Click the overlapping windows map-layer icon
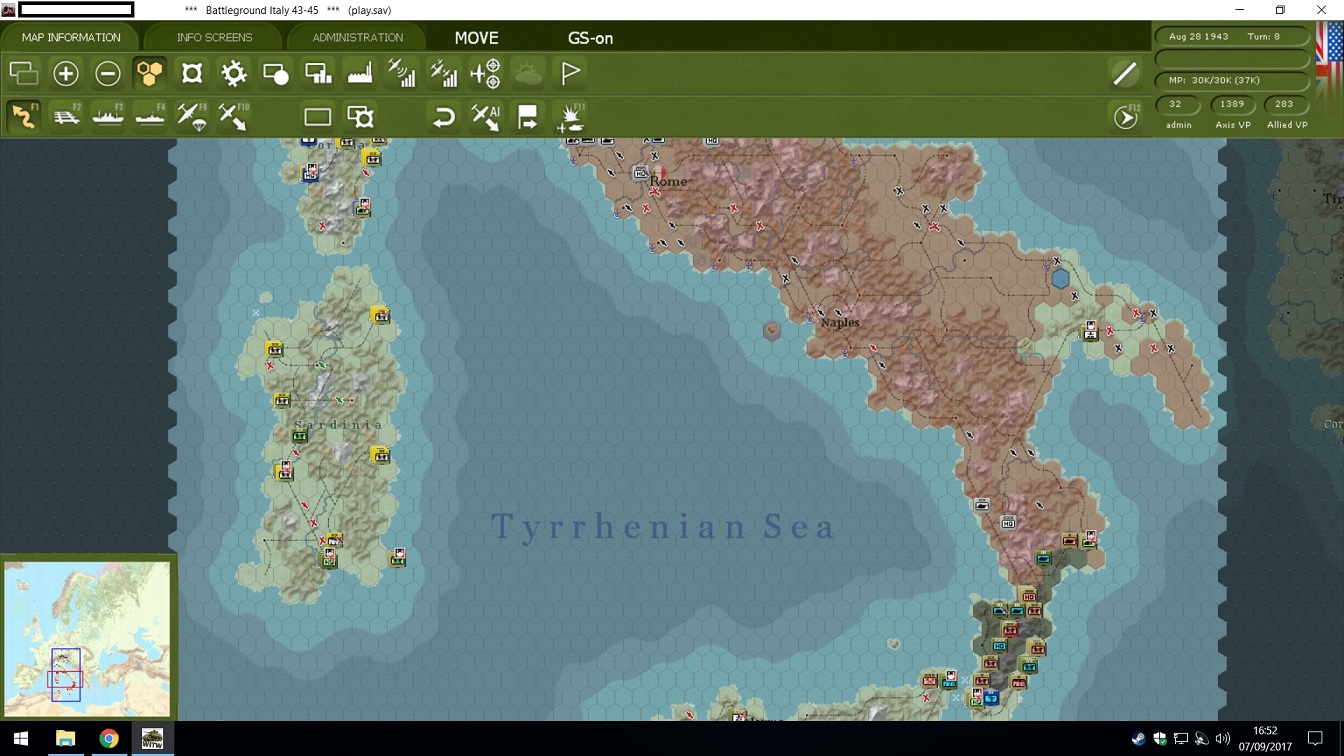Image resolution: width=1344 pixels, height=756 pixels. click(24, 73)
